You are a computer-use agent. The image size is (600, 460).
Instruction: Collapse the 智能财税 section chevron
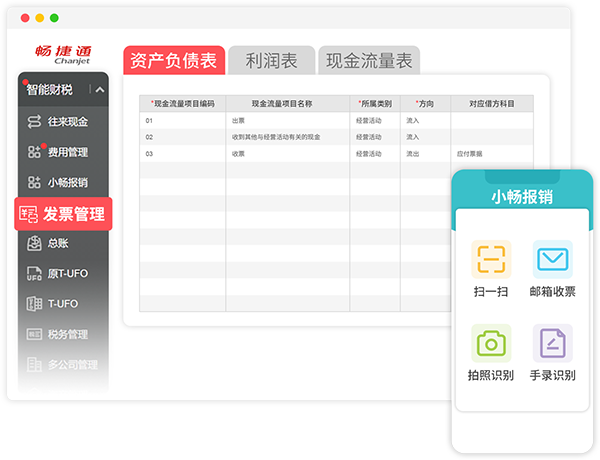99,90
